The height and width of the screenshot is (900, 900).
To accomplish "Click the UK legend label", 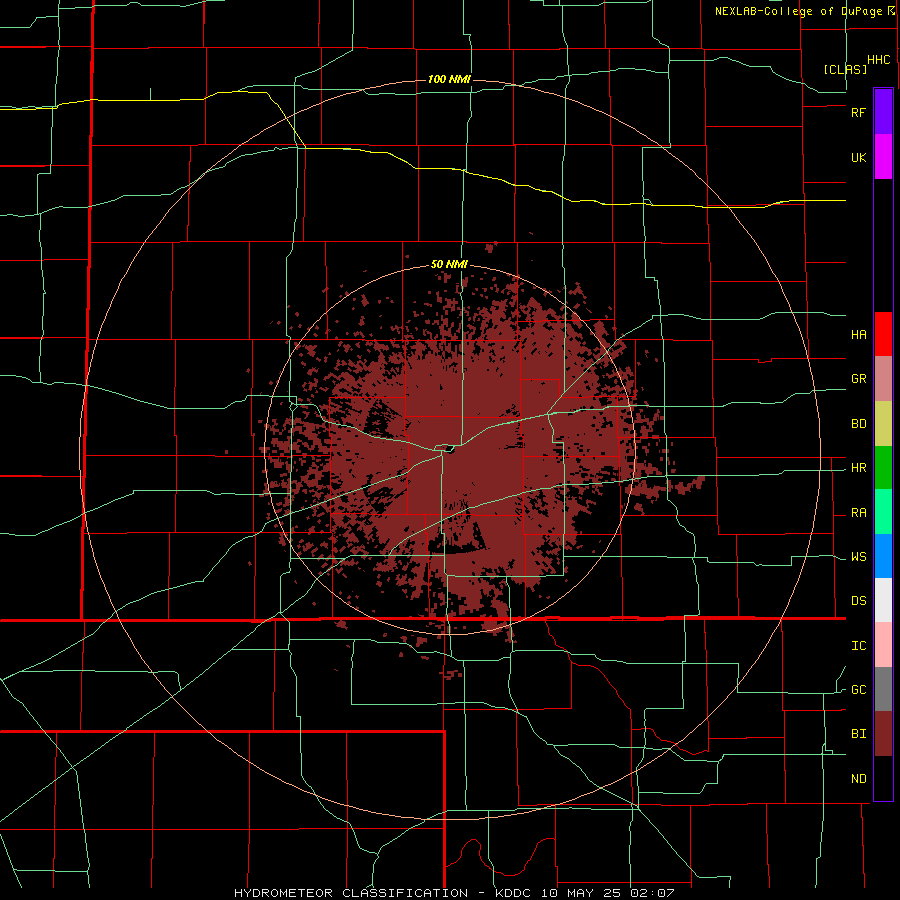I will [859, 157].
